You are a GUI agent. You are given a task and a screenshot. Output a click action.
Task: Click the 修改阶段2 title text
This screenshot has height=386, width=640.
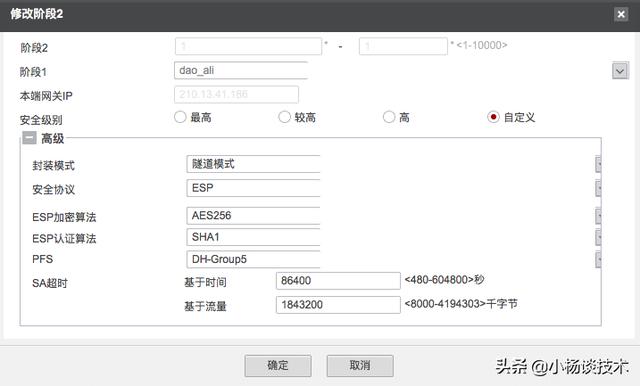point(36,14)
